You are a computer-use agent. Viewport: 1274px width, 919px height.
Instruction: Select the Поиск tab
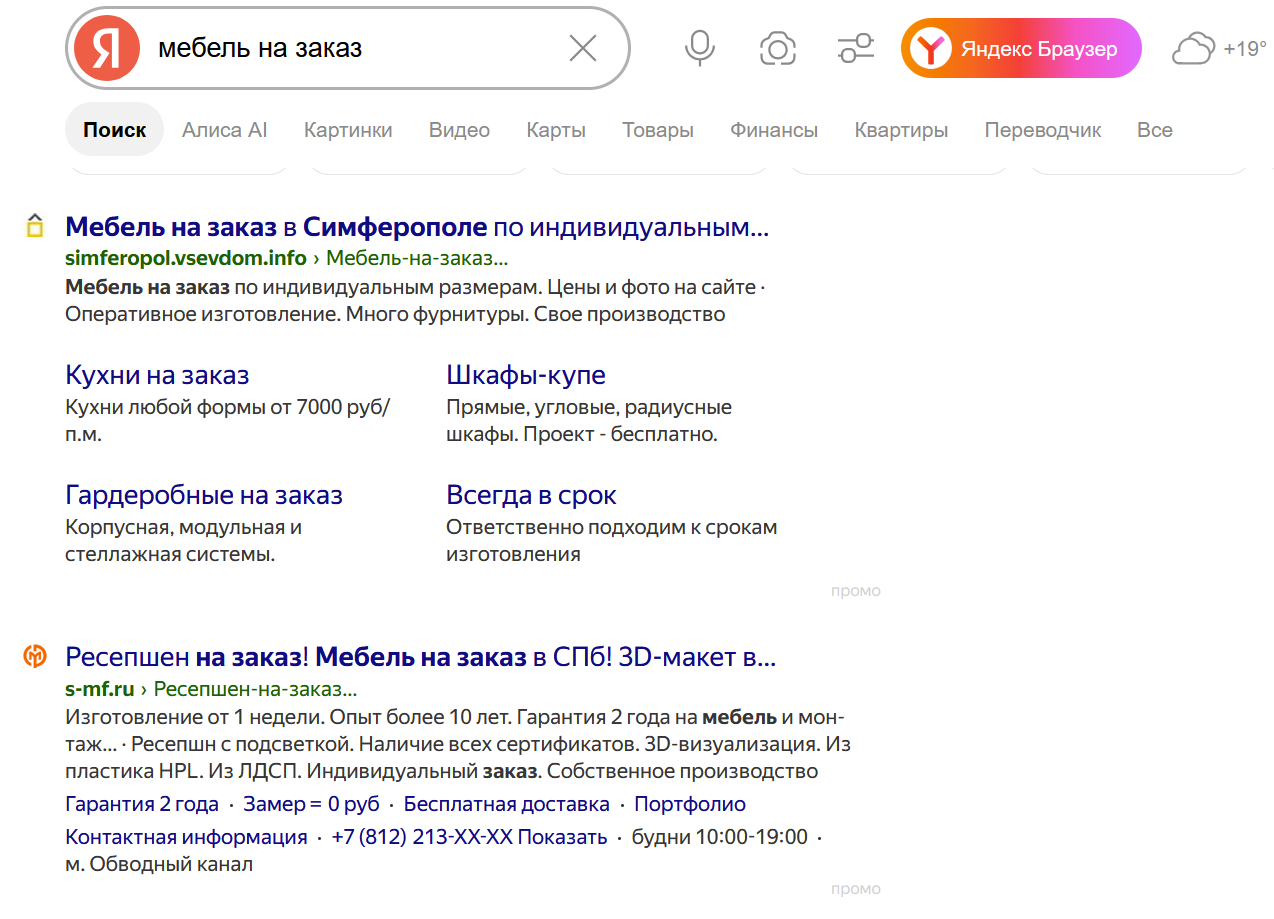click(x=115, y=130)
